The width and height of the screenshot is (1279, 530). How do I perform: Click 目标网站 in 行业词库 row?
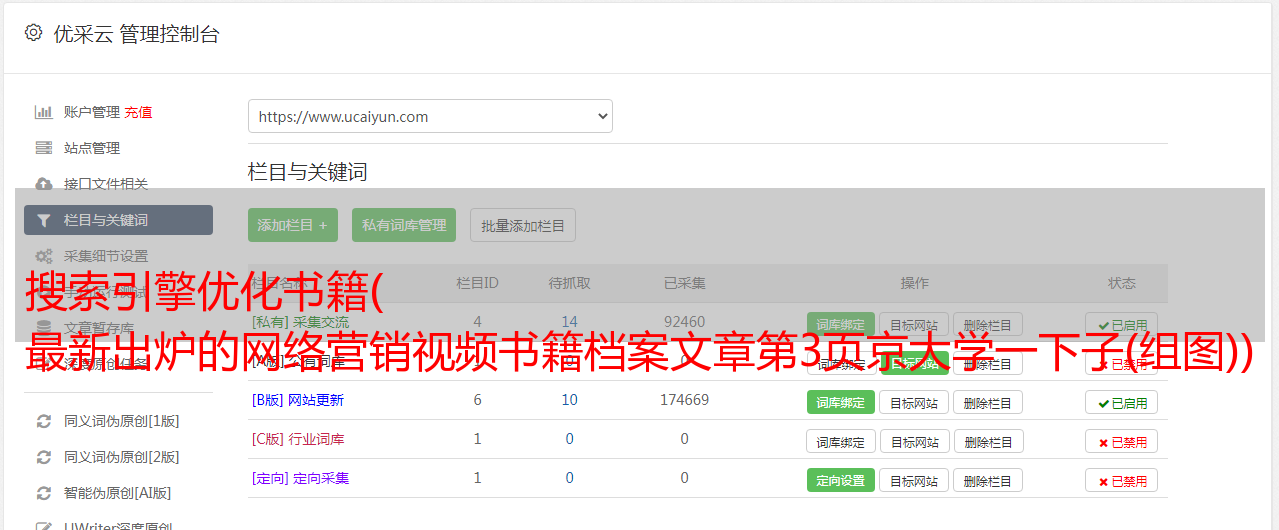tap(914, 441)
